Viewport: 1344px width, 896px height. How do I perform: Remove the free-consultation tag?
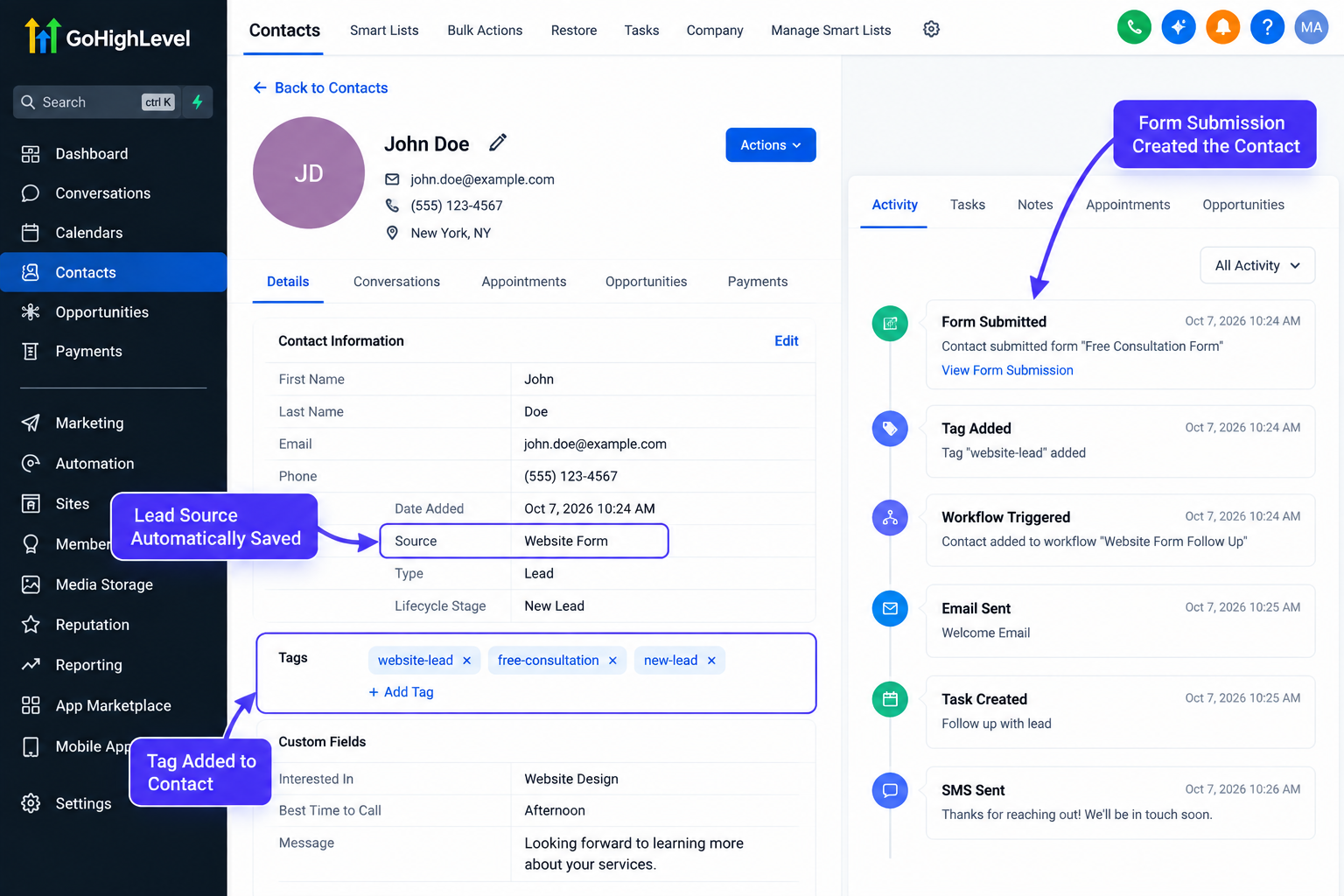pyautogui.click(x=612, y=661)
